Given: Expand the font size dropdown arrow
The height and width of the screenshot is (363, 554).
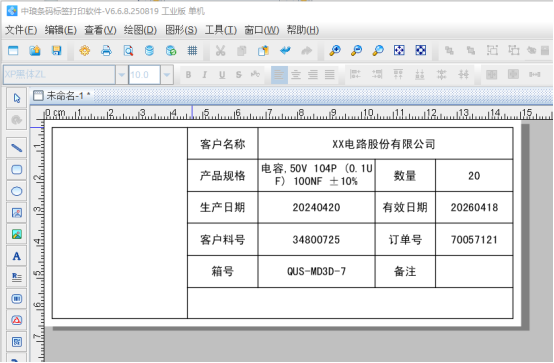Looking at the screenshot, I should (167, 75).
